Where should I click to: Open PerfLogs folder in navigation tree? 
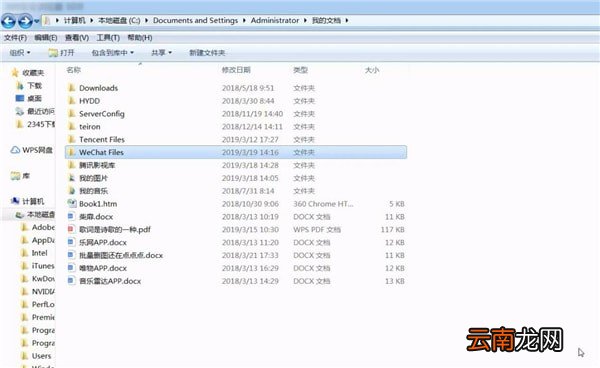(43, 304)
